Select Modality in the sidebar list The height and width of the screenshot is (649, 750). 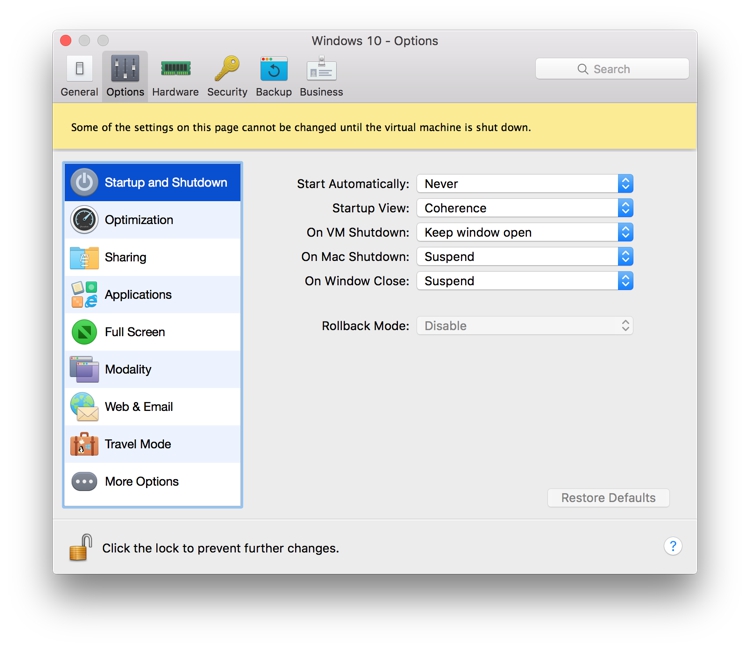tap(153, 369)
